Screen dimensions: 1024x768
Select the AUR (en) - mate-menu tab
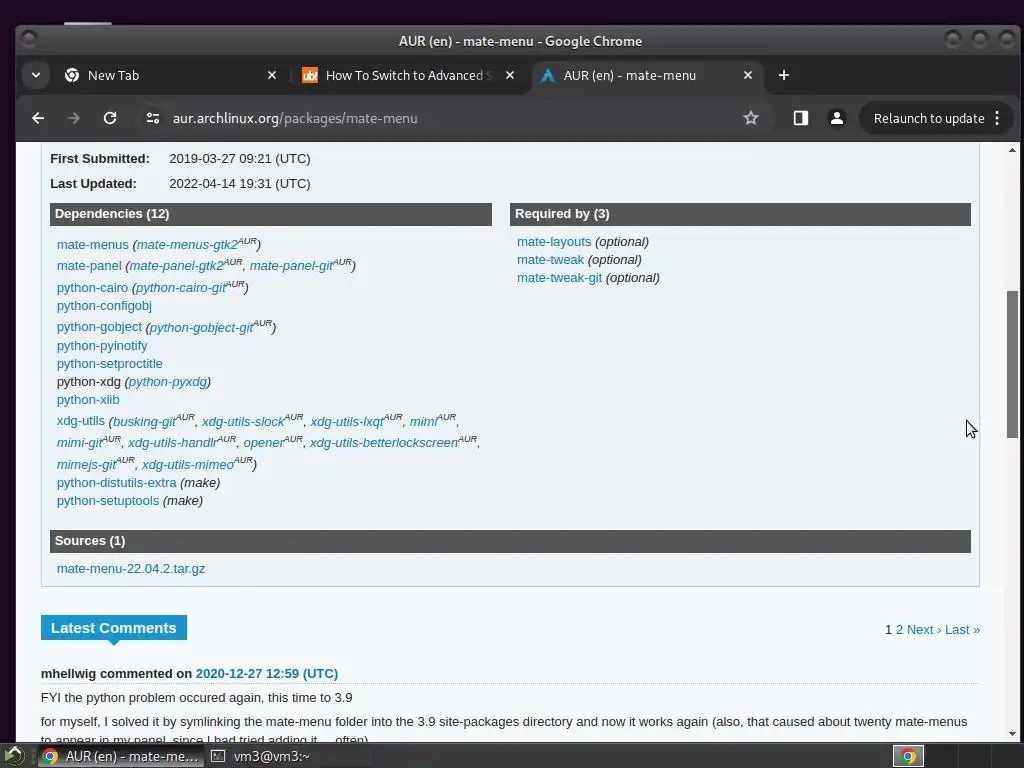point(647,75)
